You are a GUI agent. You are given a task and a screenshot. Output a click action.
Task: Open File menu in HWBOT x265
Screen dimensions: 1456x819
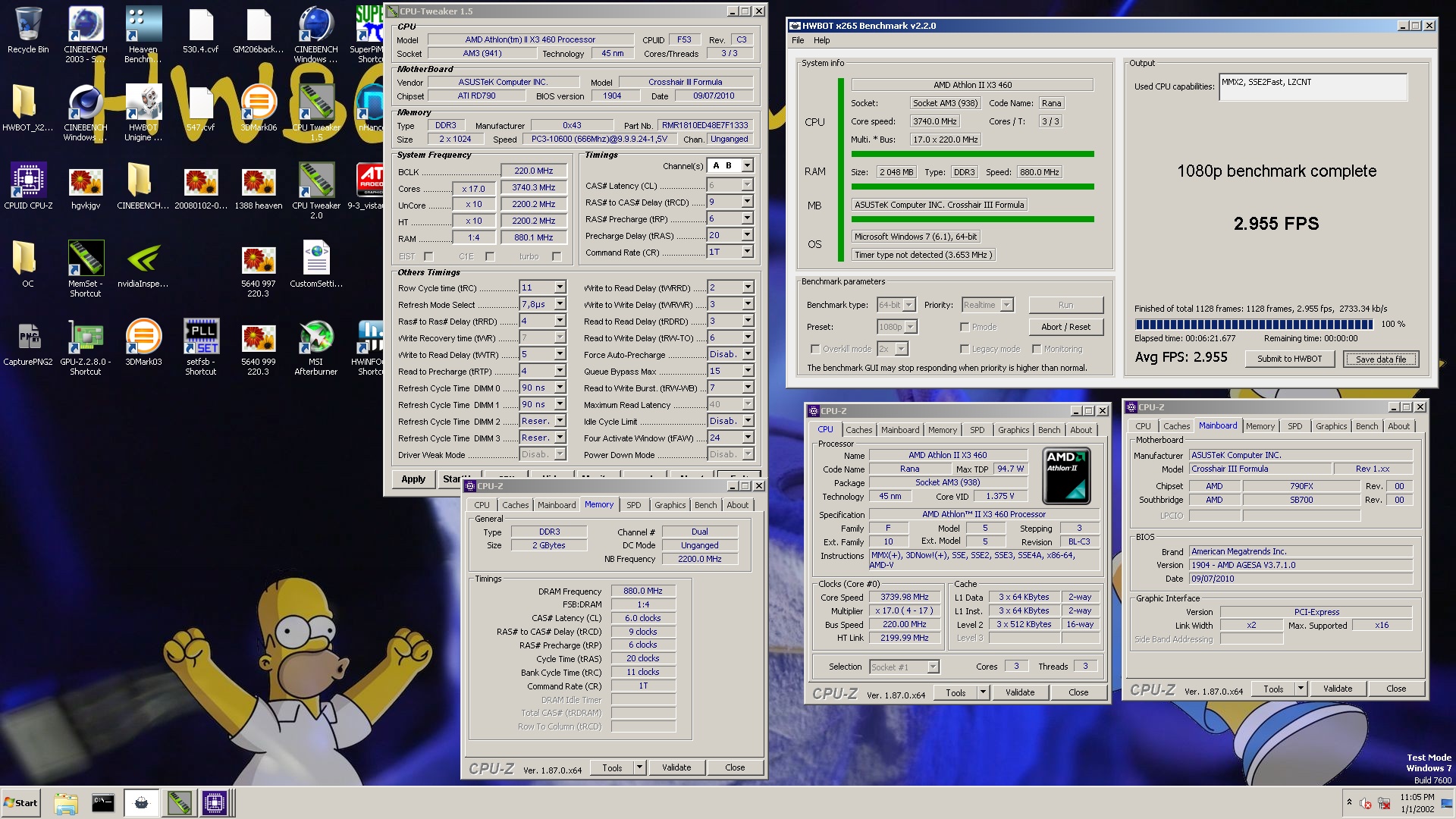[x=798, y=40]
